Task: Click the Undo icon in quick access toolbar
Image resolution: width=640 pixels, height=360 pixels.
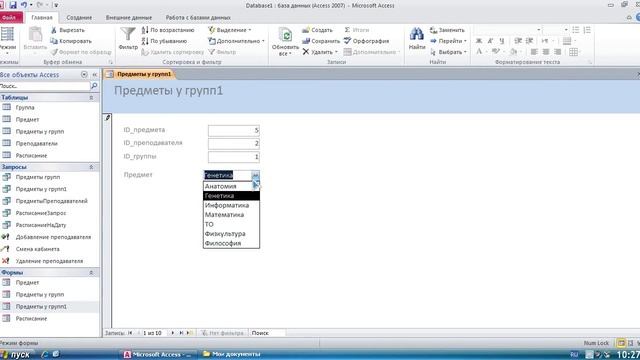Action: click(x=24, y=5)
